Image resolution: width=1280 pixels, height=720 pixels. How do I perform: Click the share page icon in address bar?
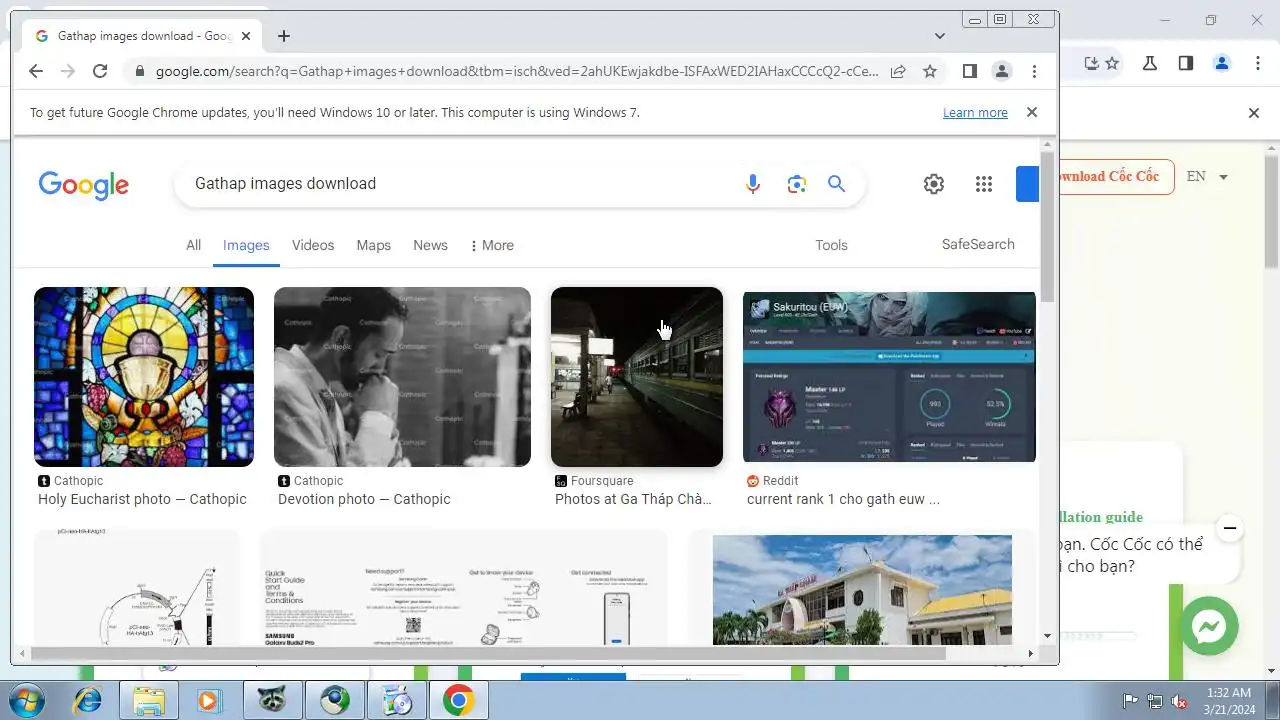898,71
